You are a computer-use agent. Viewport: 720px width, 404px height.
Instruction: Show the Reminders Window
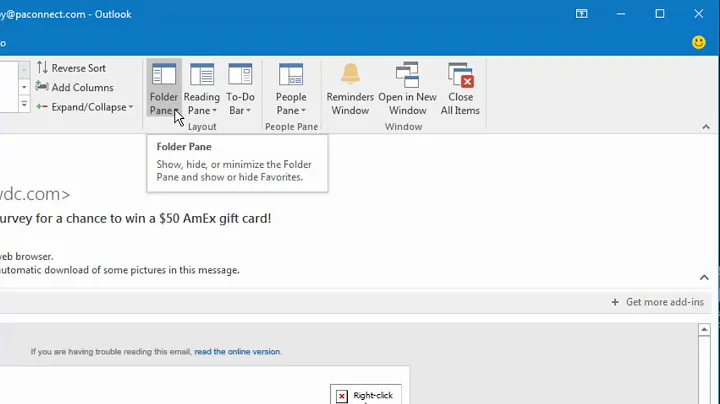pos(350,89)
